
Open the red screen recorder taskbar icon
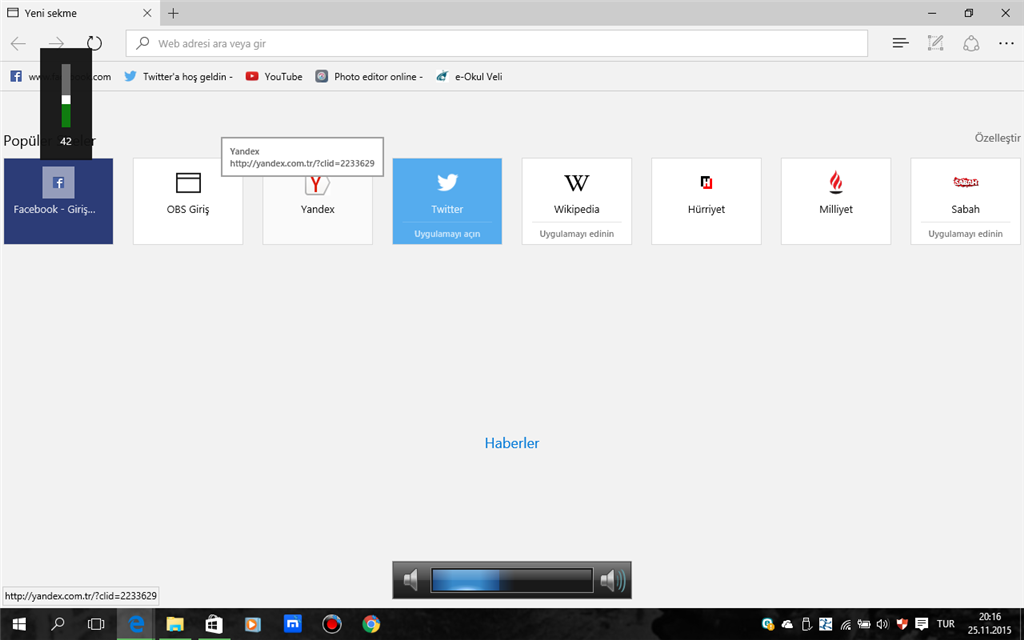click(x=332, y=624)
